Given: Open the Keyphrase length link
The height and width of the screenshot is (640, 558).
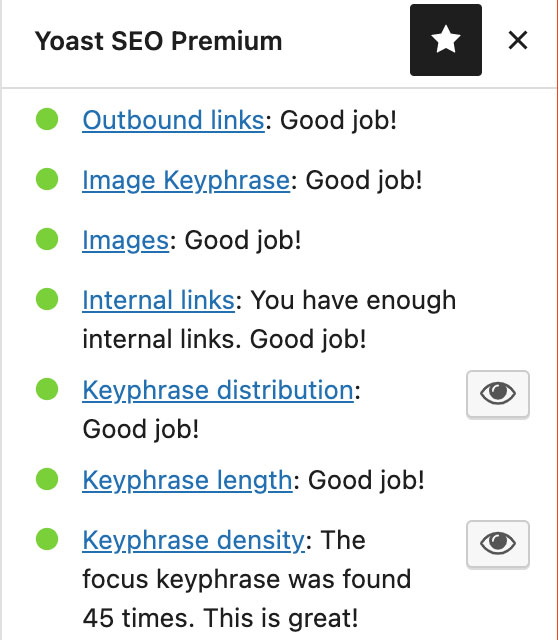Looking at the screenshot, I should tap(187, 480).
